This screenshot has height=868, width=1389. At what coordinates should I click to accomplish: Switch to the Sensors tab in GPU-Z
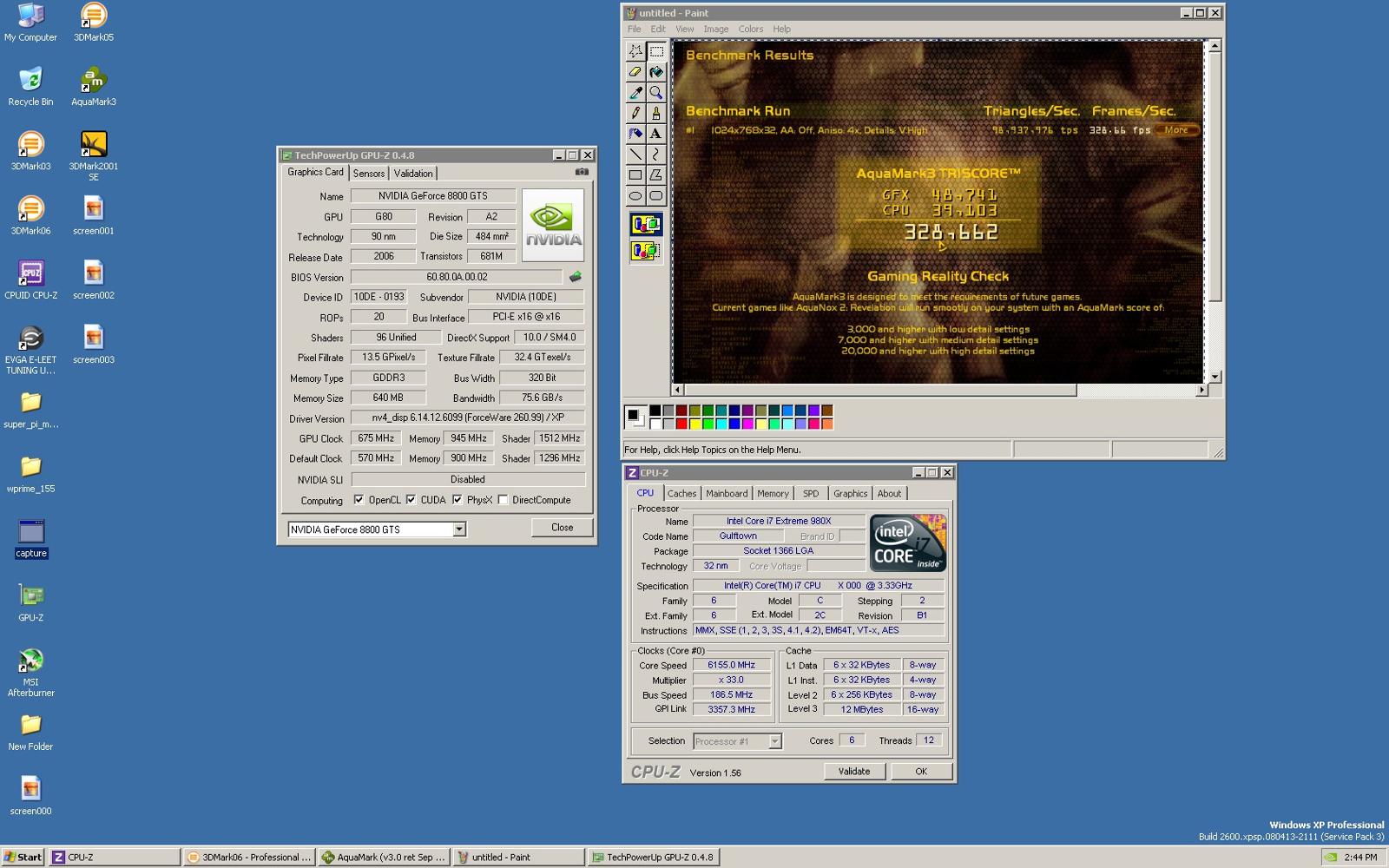tap(369, 173)
